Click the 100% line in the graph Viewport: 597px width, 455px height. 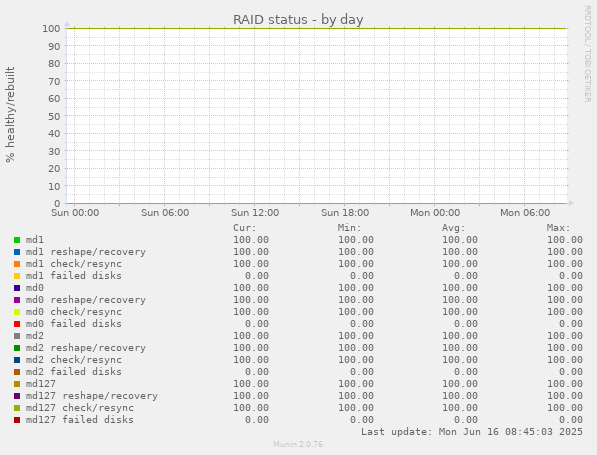[x=317, y=28]
